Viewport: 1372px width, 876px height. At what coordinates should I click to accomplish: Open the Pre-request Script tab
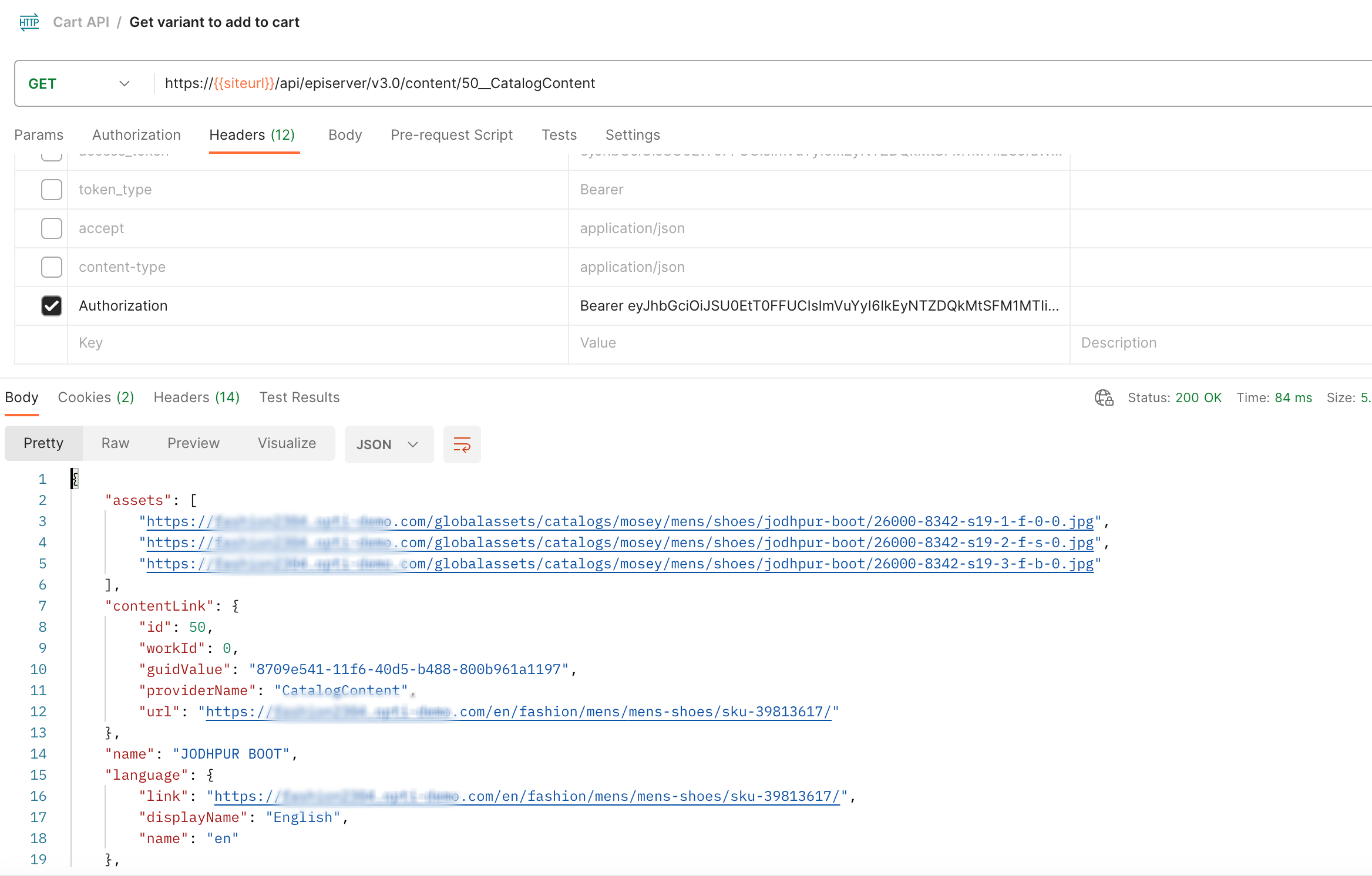pos(451,135)
